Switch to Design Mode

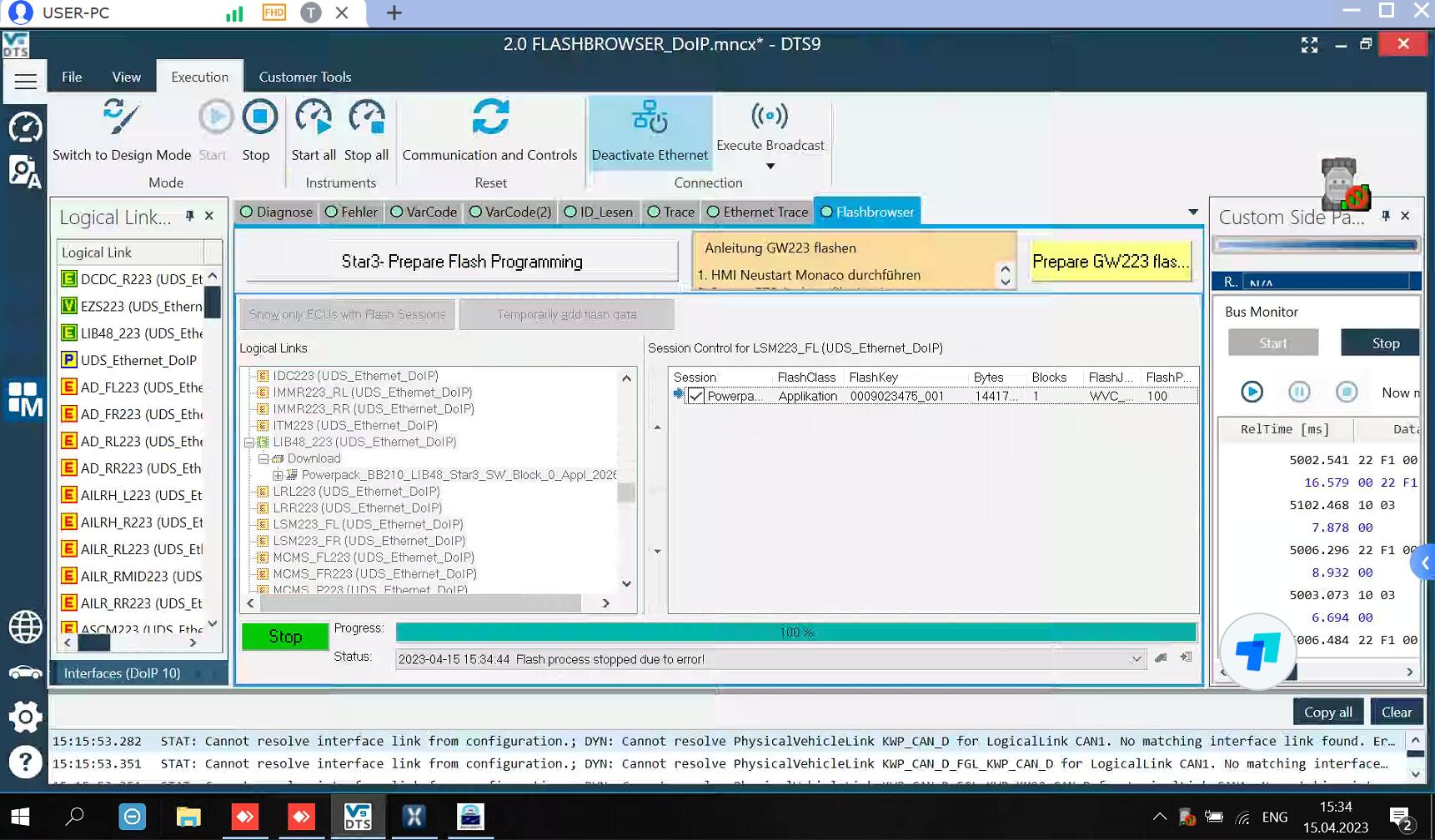pos(119,133)
